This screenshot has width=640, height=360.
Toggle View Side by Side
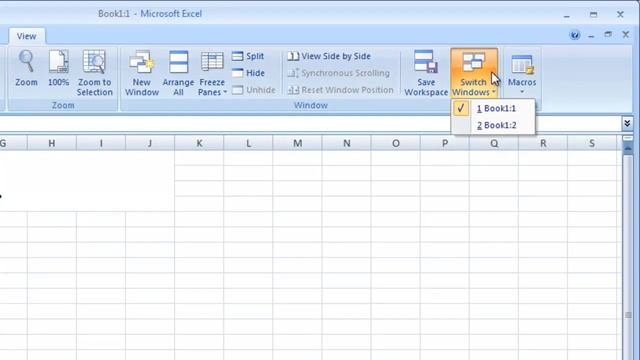pos(329,56)
